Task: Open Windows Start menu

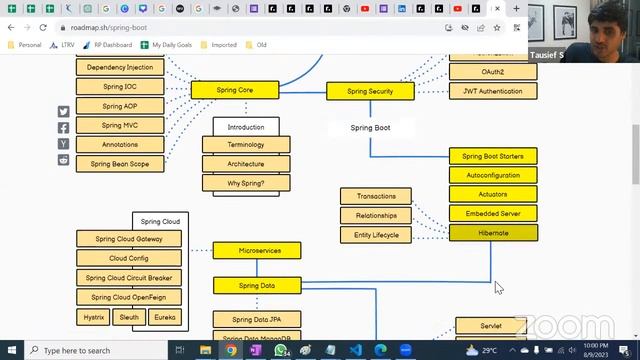Action: pos(12,350)
